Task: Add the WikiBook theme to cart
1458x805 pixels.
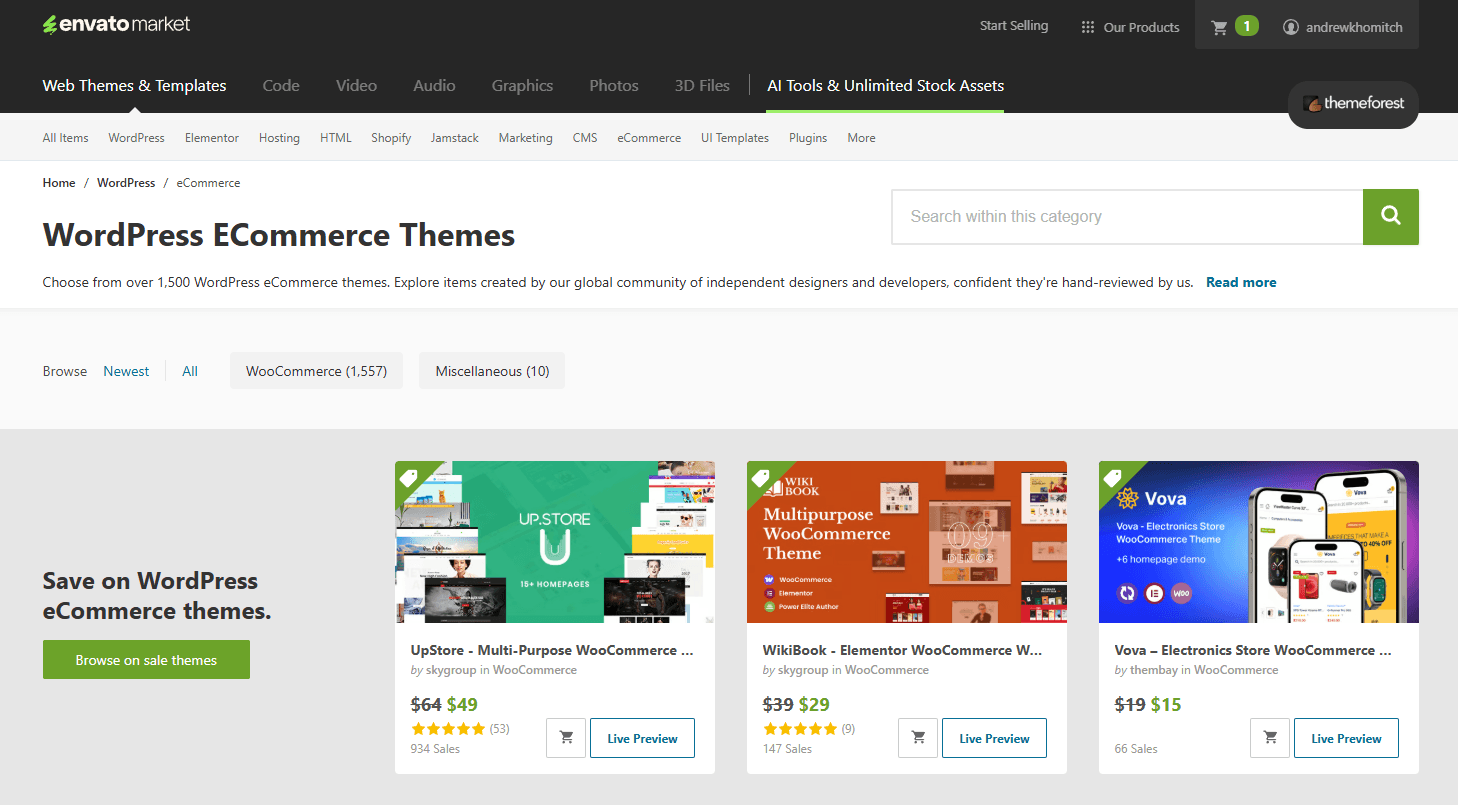Action: [917, 737]
